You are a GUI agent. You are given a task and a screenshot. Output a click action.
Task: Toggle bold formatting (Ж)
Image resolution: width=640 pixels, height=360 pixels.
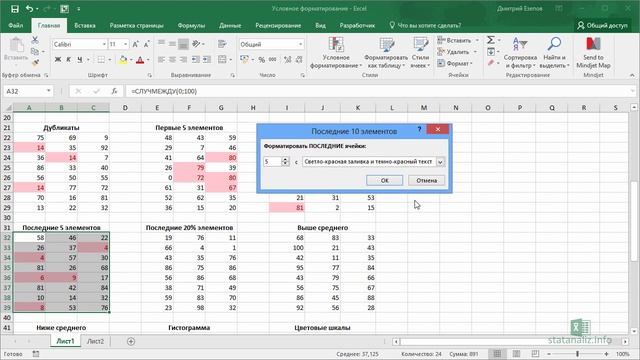click(58, 60)
